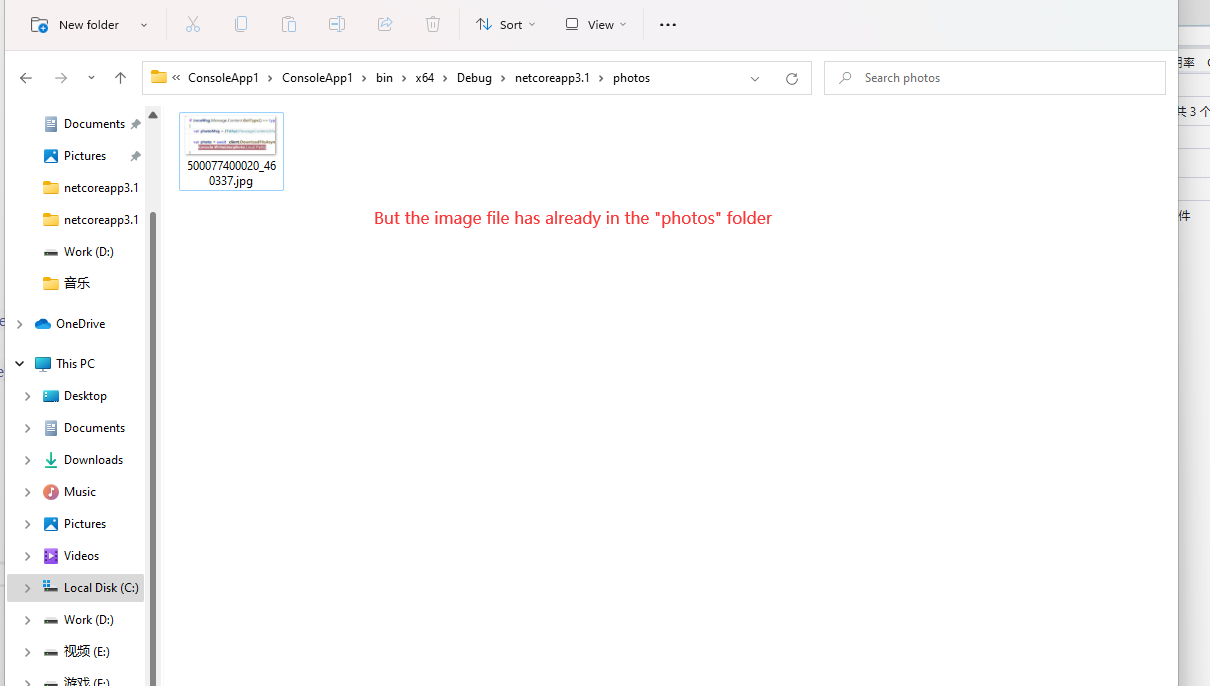Paste from clipboard using toolbar icon

tap(289, 24)
